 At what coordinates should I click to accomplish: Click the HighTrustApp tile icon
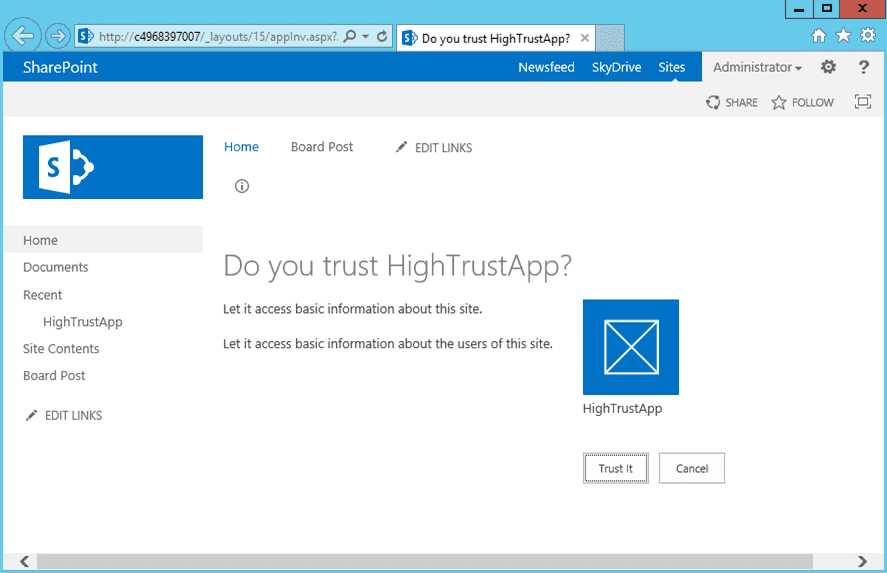click(x=631, y=347)
